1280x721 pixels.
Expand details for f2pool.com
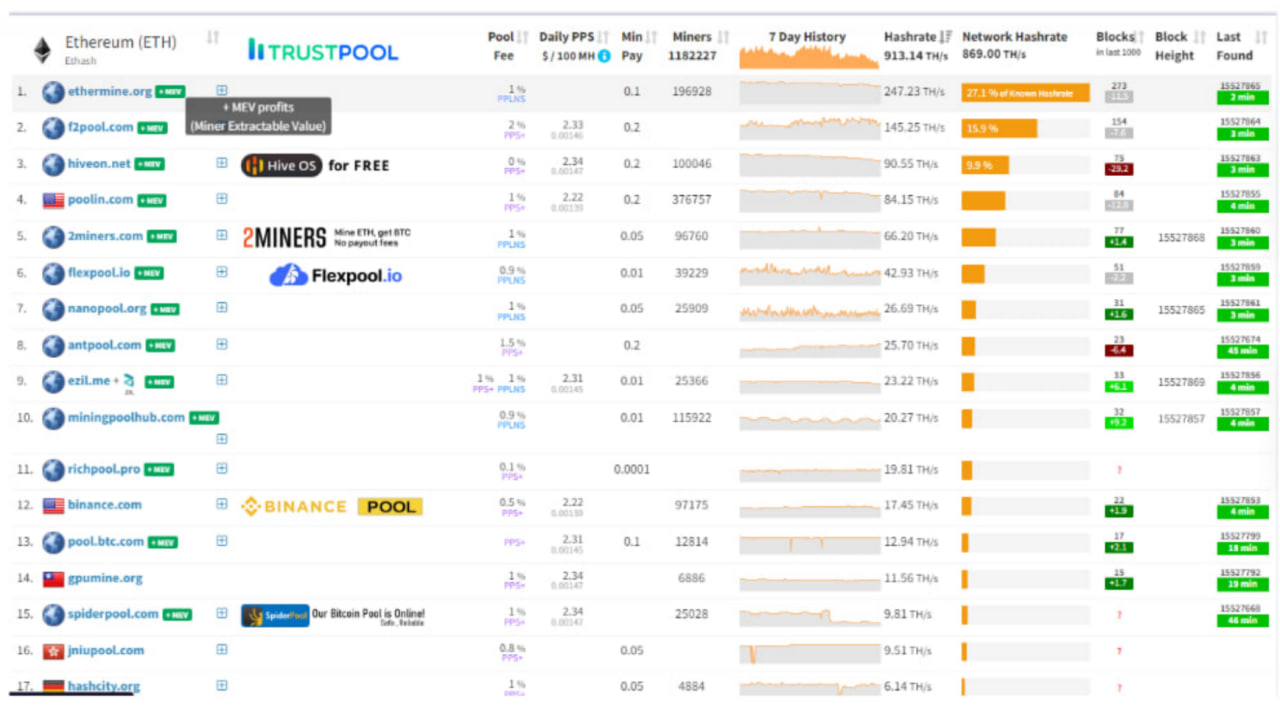coord(221,127)
